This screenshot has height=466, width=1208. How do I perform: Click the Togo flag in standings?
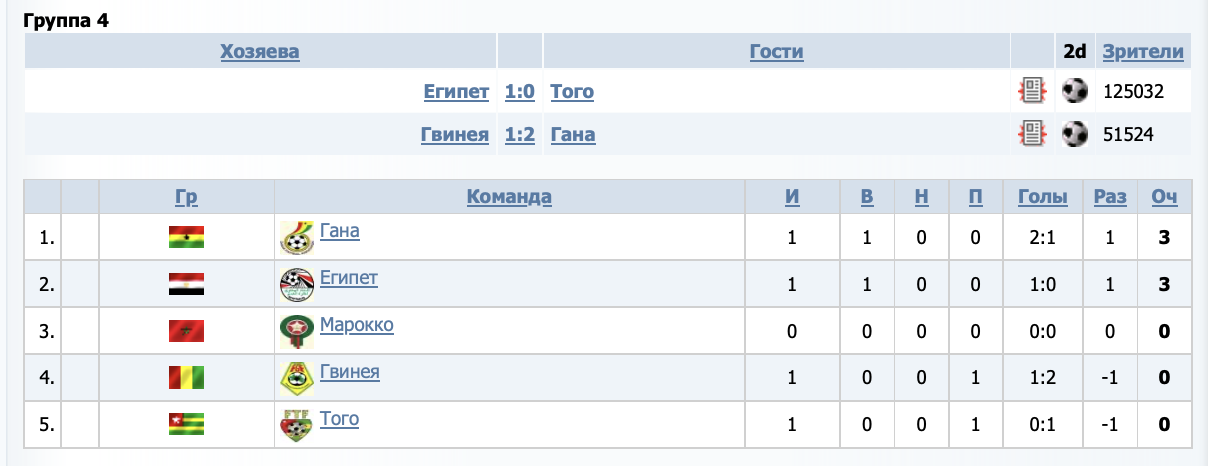[x=186, y=425]
